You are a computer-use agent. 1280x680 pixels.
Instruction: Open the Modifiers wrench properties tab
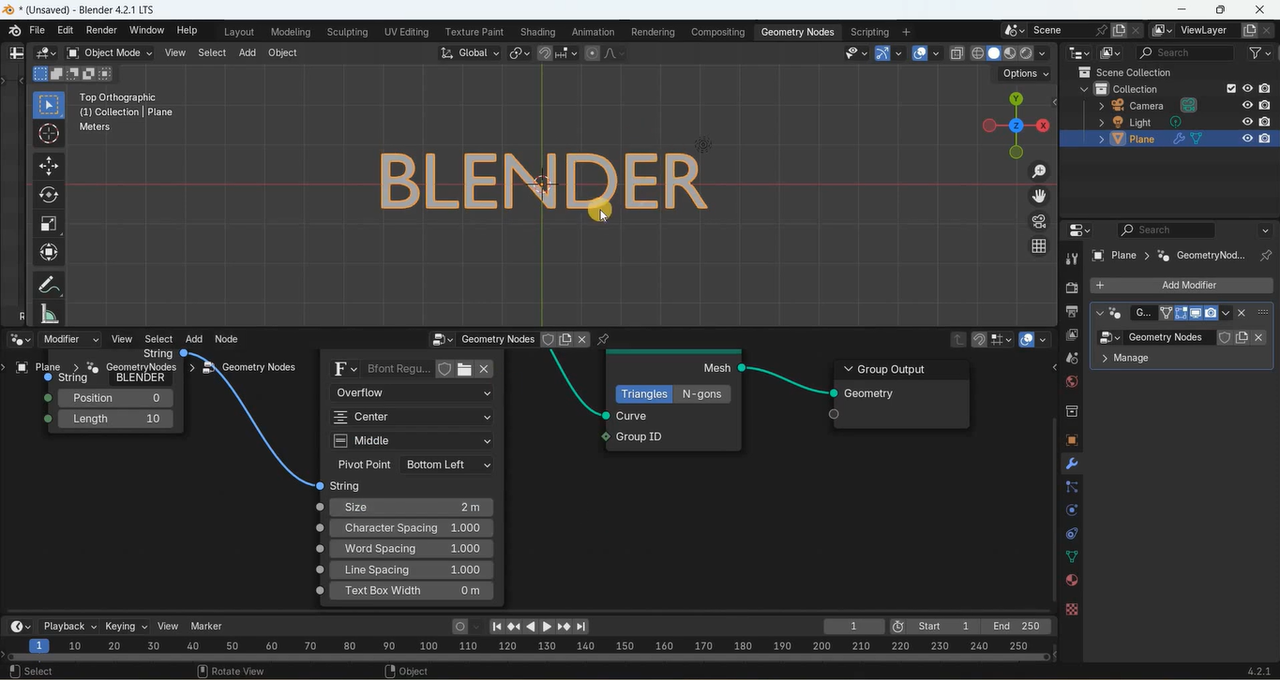coord(1072,464)
